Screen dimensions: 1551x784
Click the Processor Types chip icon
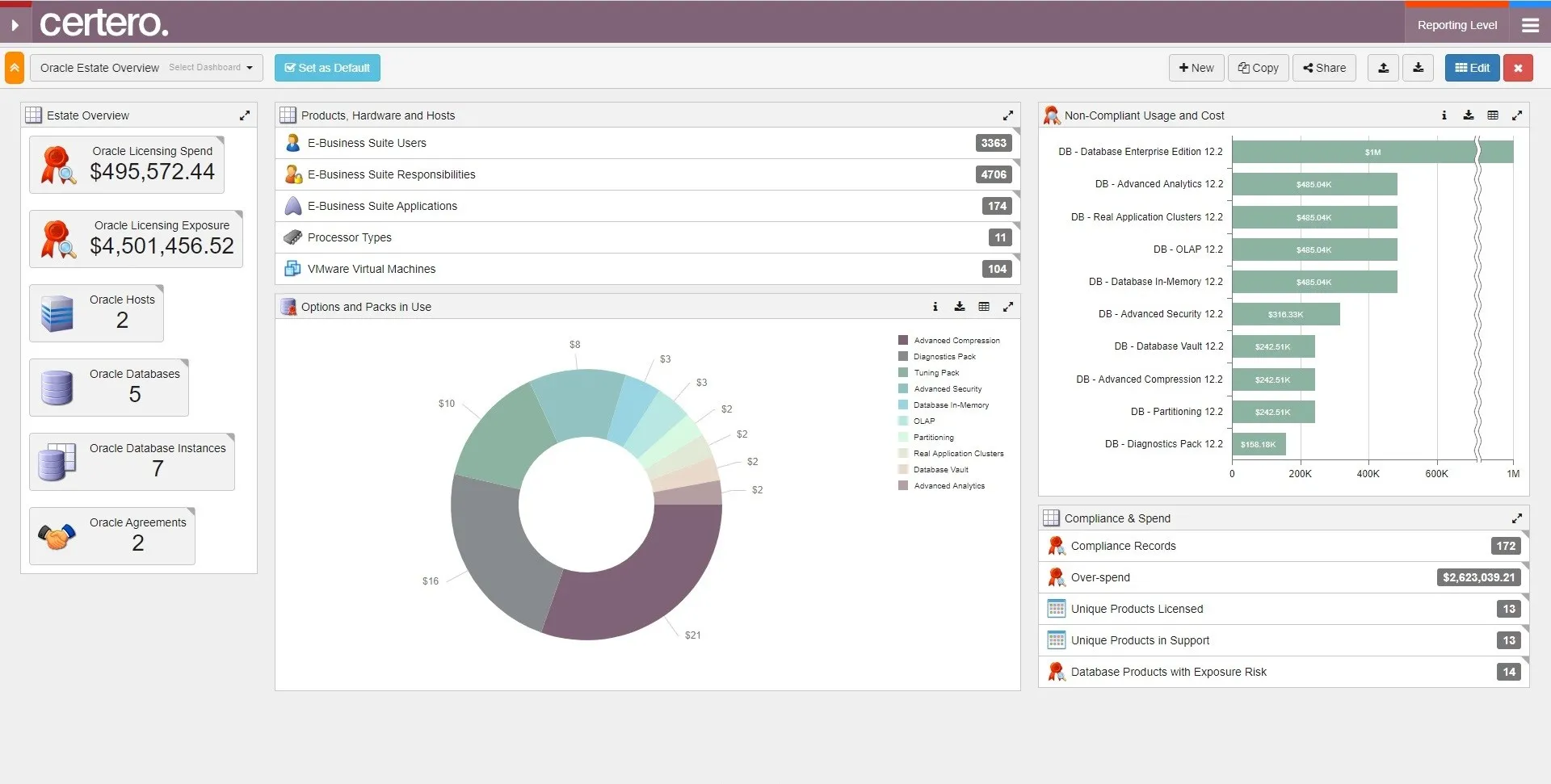click(x=293, y=237)
